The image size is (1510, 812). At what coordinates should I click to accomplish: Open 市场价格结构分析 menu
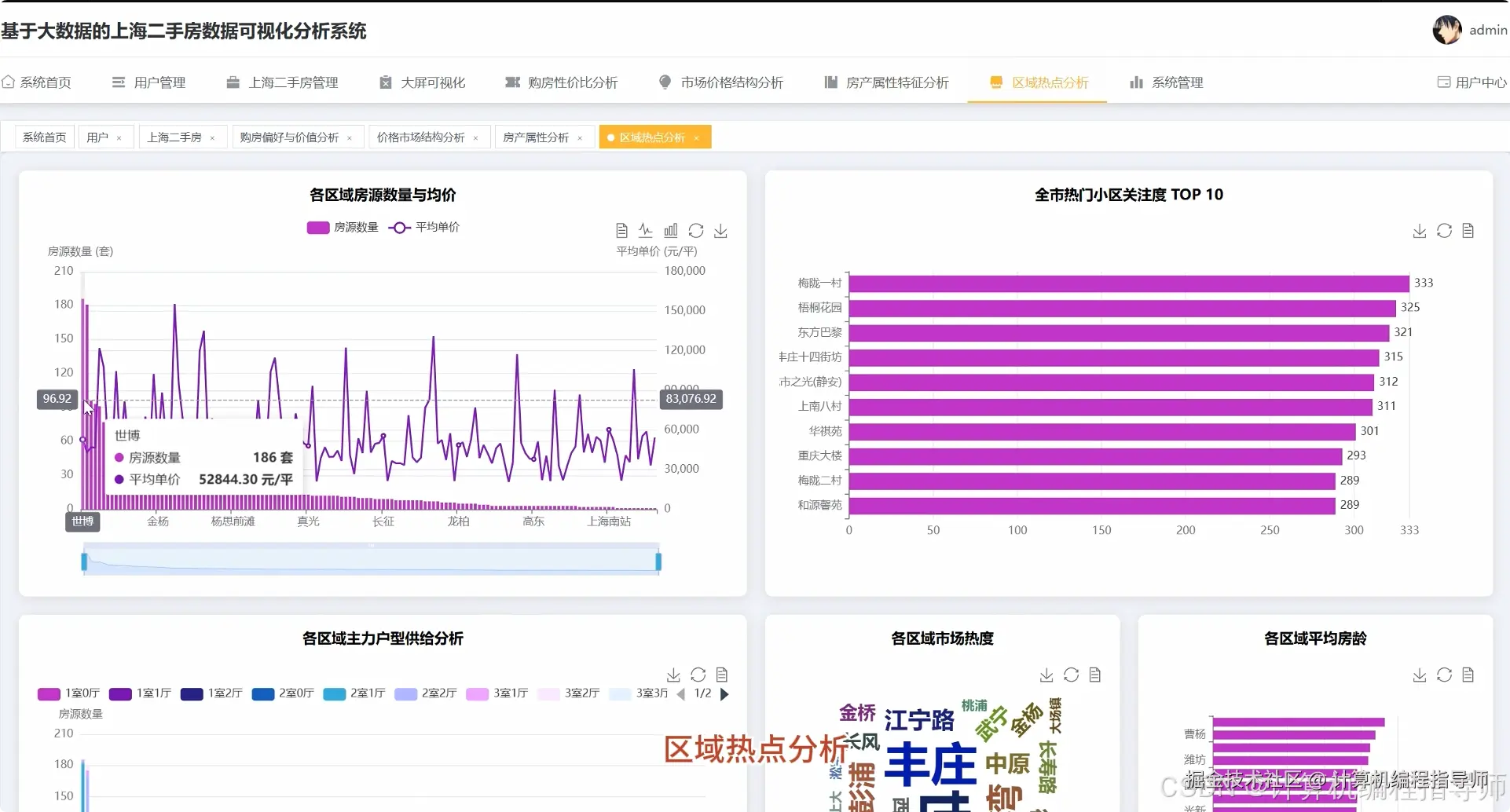pyautogui.click(x=721, y=82)
